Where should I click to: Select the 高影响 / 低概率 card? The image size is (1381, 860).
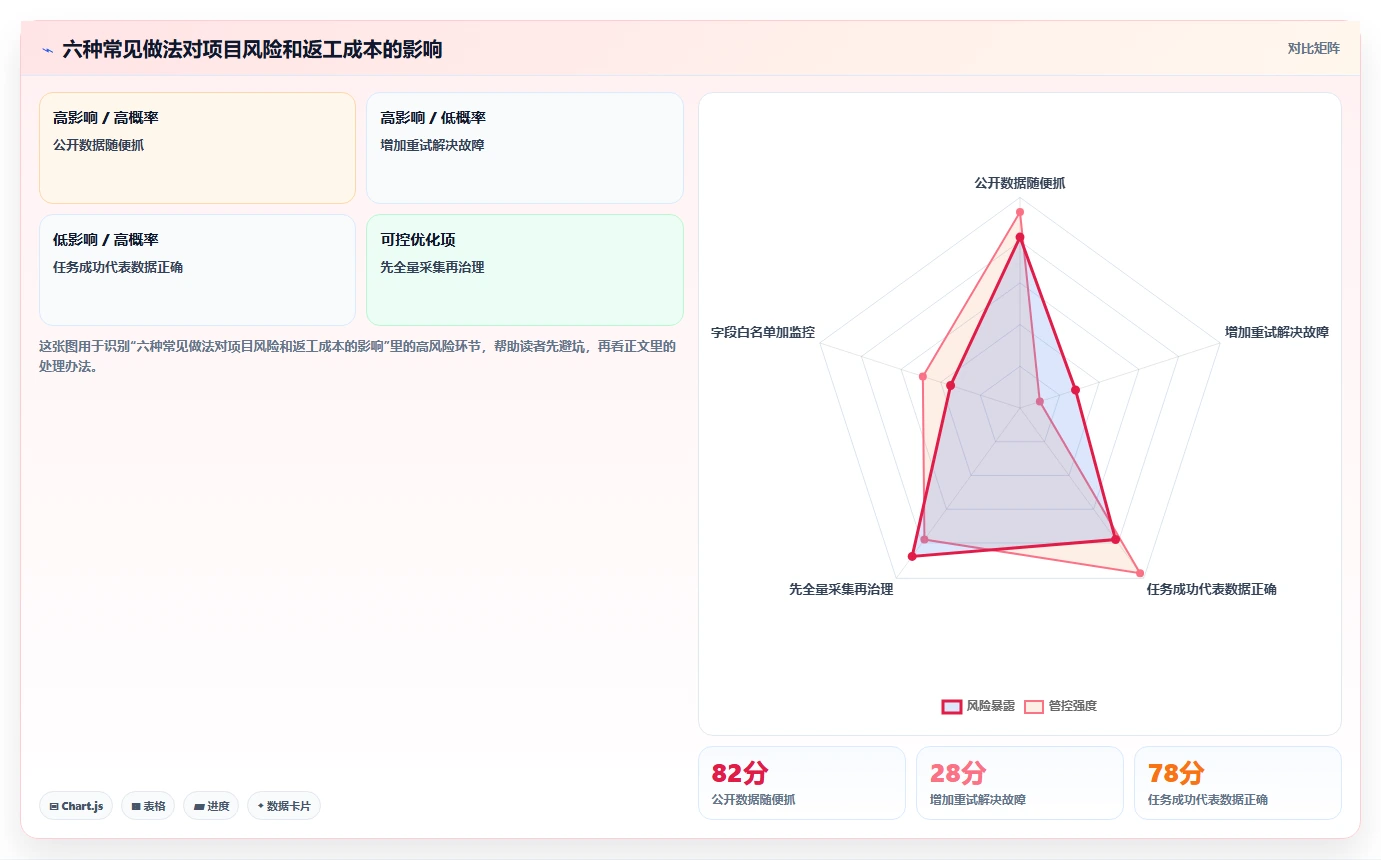(525, 148)
